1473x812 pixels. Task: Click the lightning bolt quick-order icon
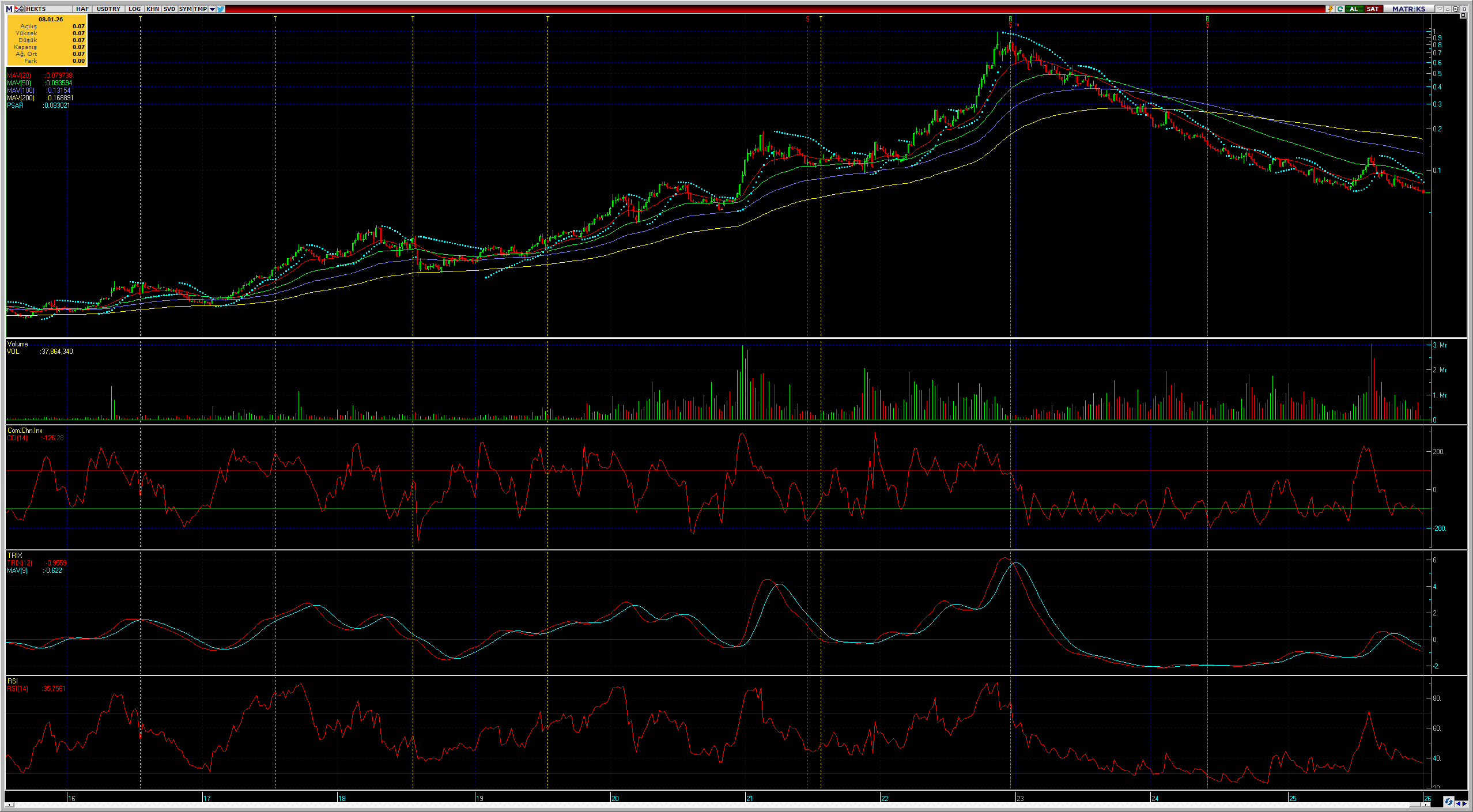[x=1331, y=9]
